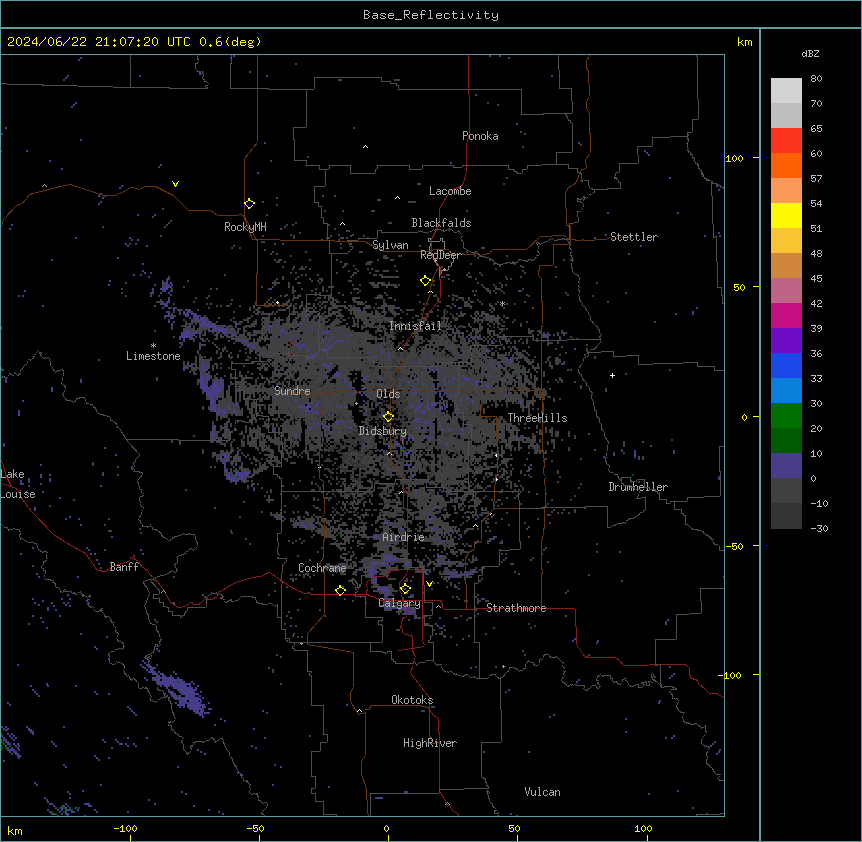The image size is (862, 842).
Task: Select the magenta 42 dBZ color band
Action: coord(786,315)
